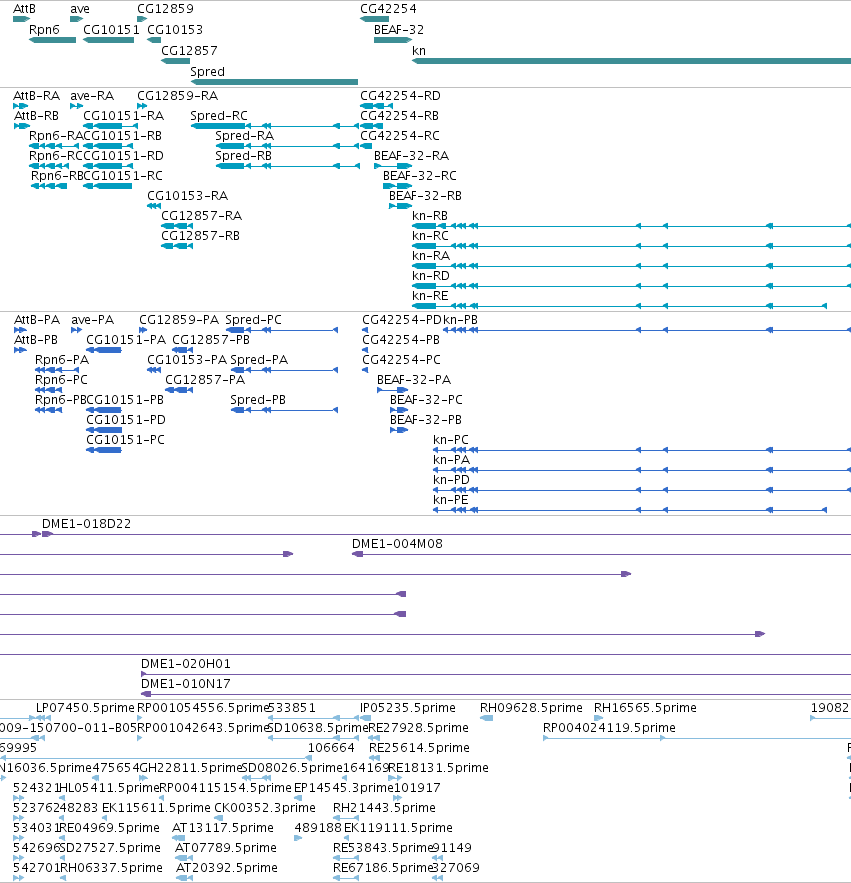Open EST LP07450.5prime
Viewport: 851px width, 883px height.
pos(43,718)
